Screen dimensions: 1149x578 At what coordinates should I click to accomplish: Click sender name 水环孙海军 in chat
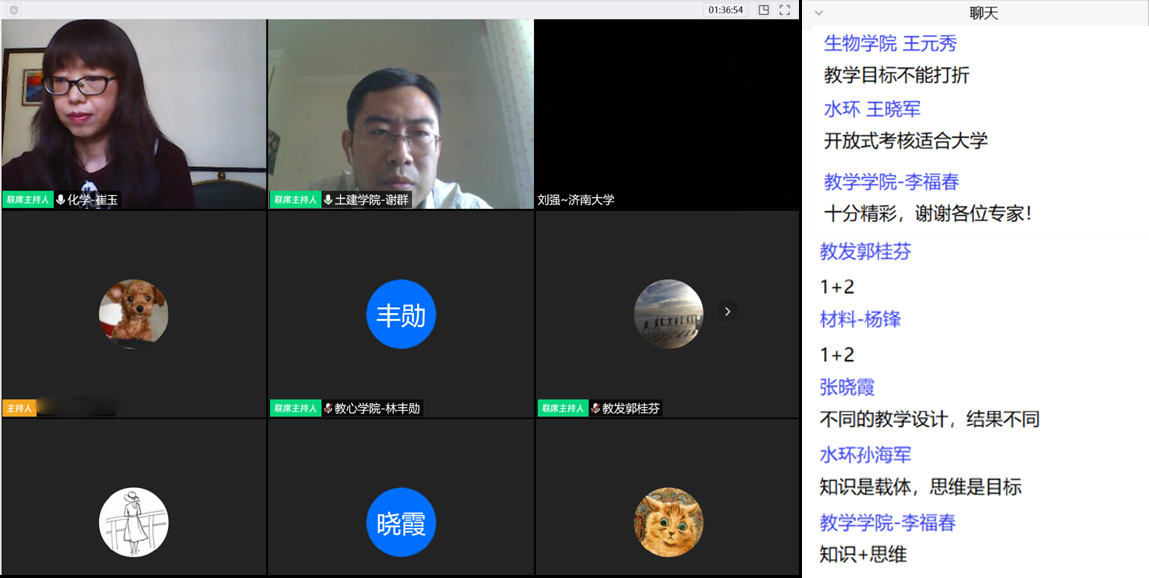pyautogui.click(x=865, y=455)
